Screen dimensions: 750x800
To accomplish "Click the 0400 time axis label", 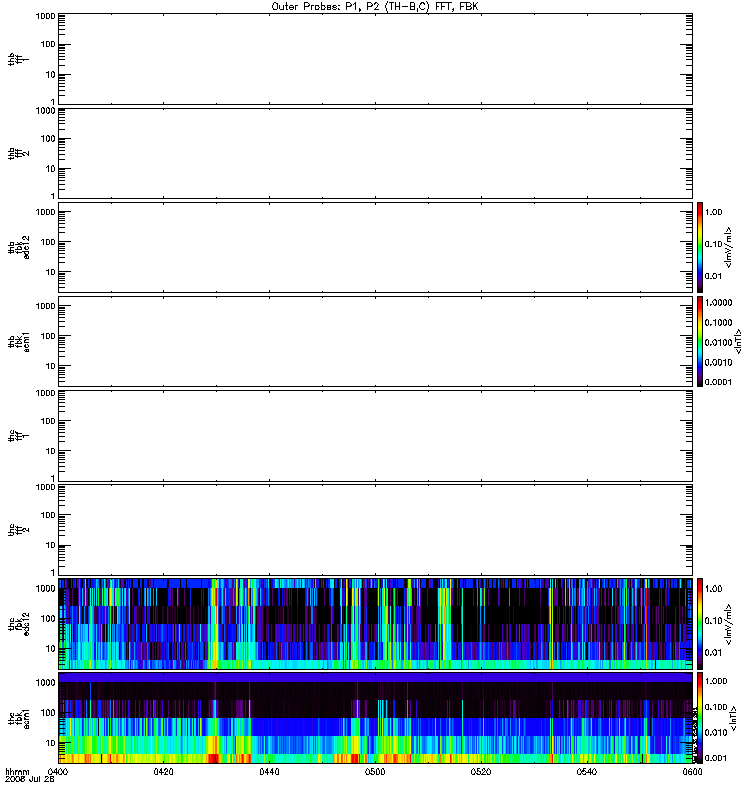I will [58, 771].
